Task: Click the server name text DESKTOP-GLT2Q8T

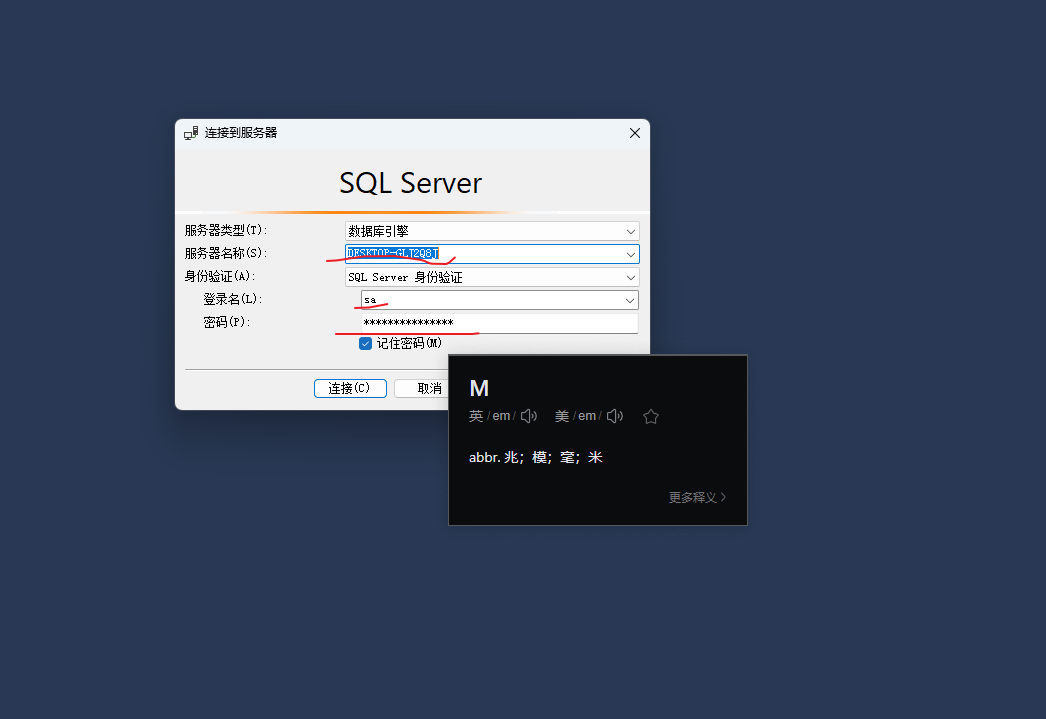Action: click(x=392, y=253)
